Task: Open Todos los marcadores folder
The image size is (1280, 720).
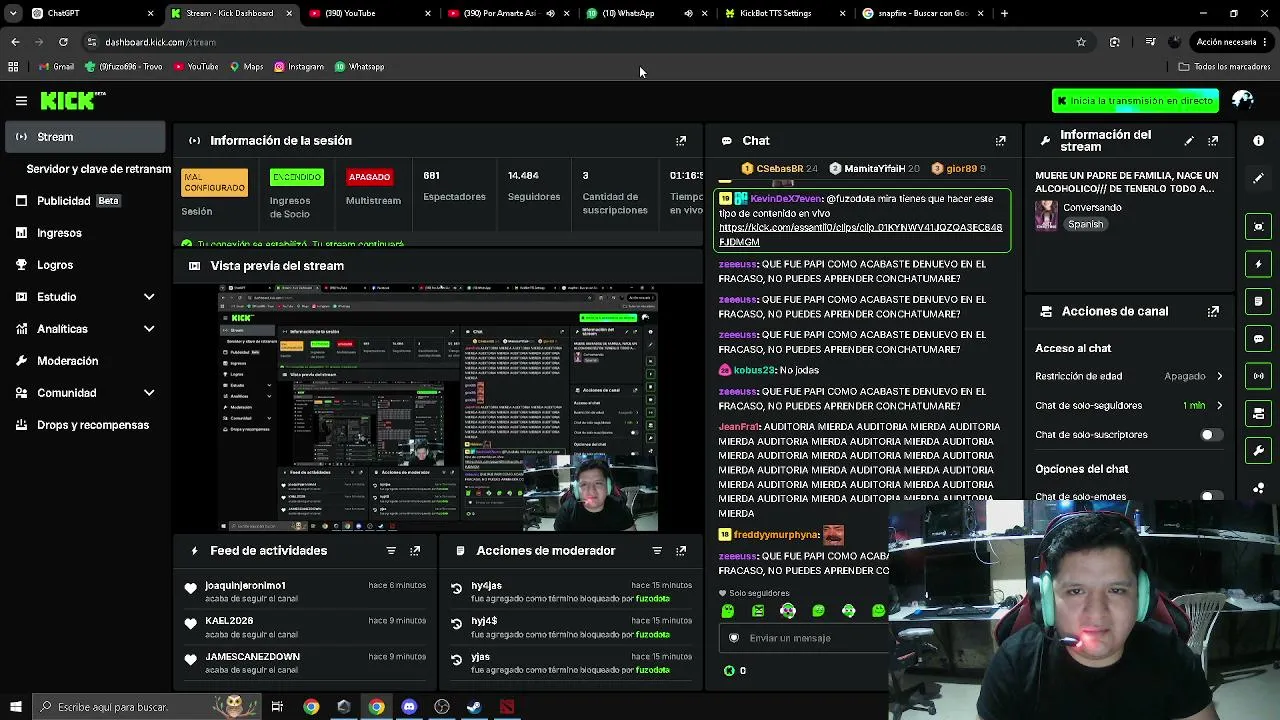Action: click(x=1224, y=67)
